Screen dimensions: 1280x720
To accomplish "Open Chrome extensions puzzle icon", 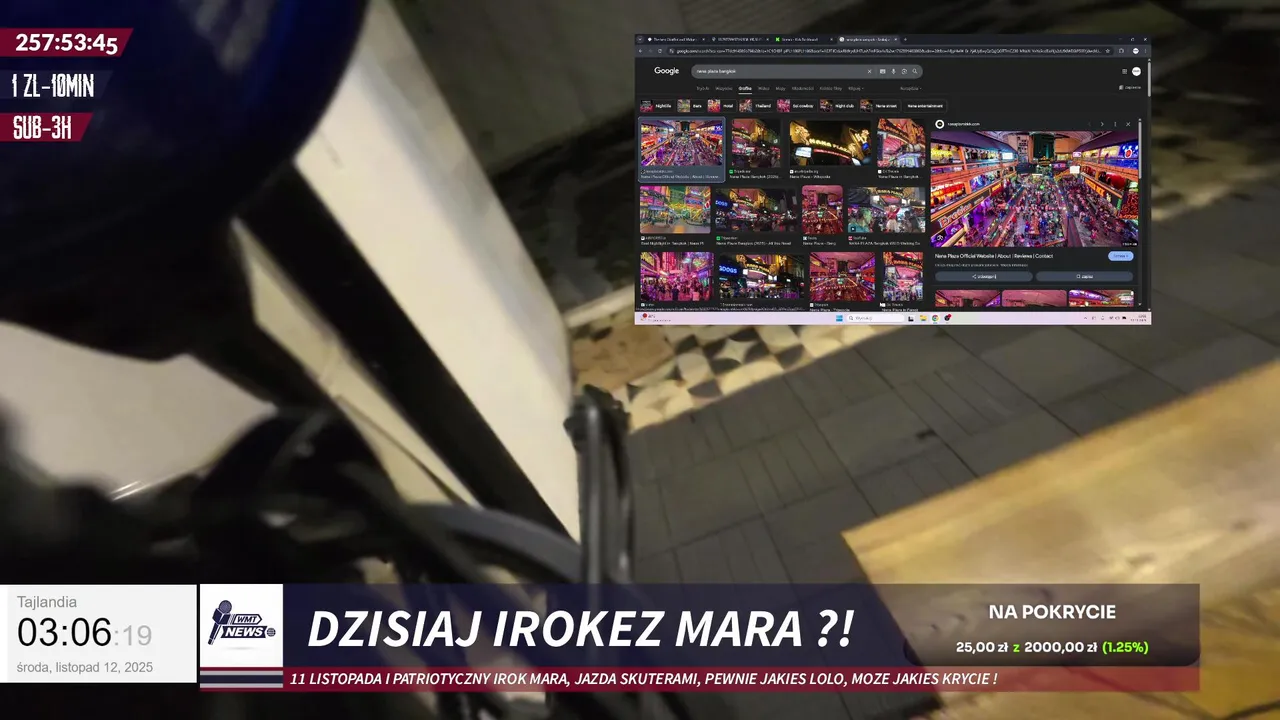I will click(1121, 51).
